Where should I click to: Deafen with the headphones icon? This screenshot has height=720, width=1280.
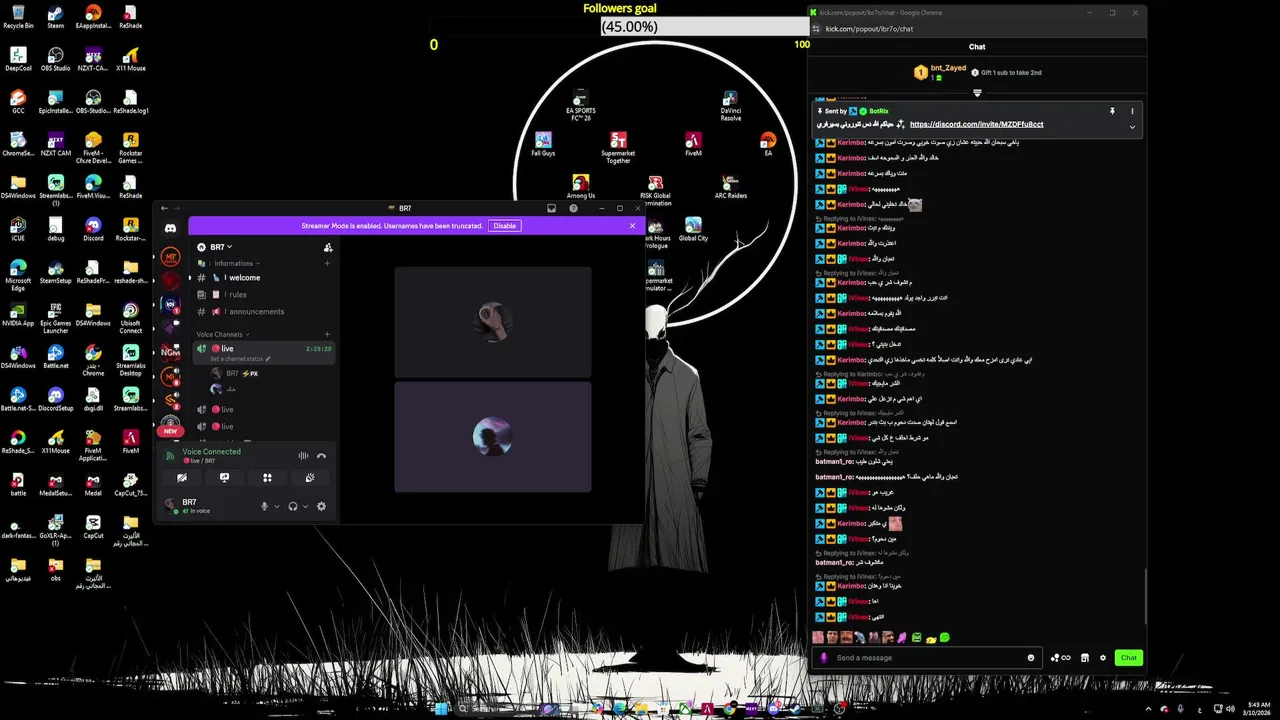click(293, 506)
